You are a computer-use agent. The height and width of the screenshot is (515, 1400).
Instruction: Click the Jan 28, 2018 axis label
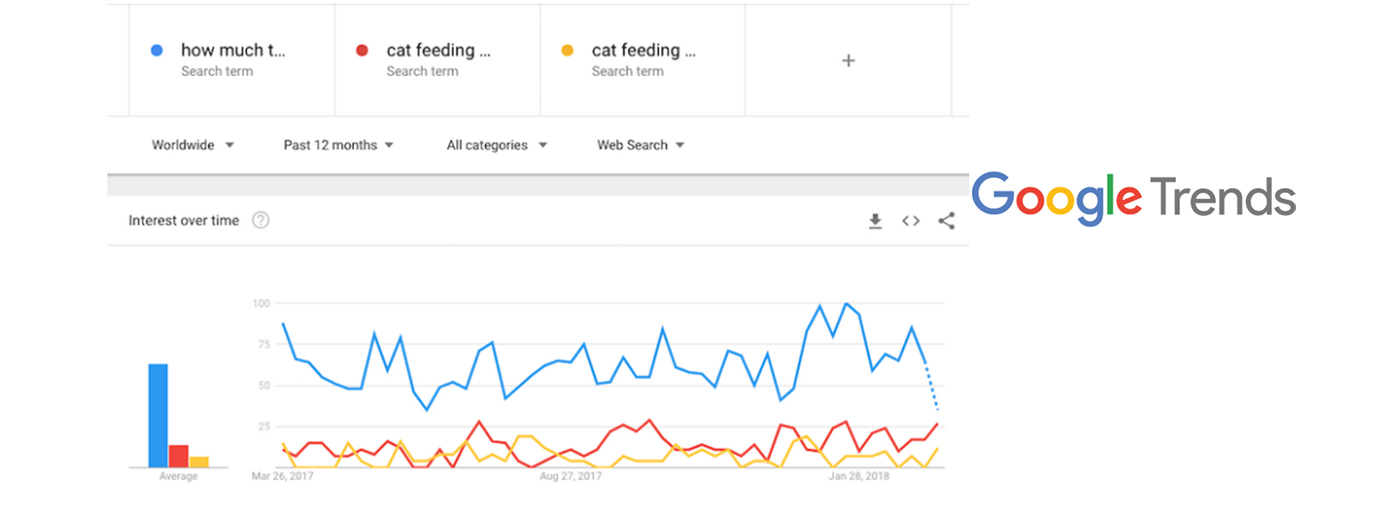pos(859,477)
